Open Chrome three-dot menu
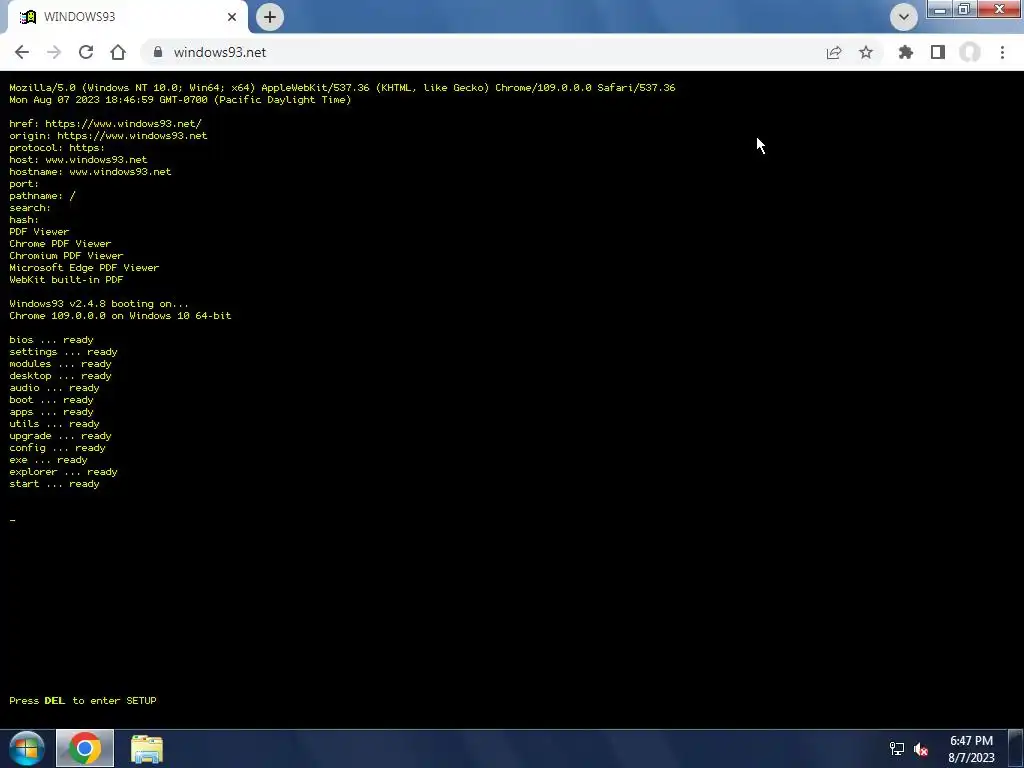The width and height of the screenshot is (1024, 768). coord(1002,52)
